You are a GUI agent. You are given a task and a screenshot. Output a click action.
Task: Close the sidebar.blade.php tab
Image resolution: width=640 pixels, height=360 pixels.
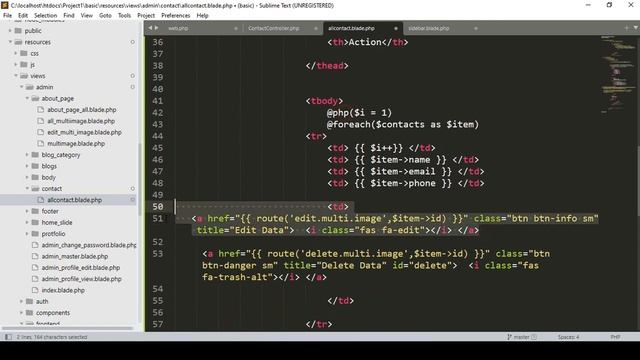coord(476,29)
